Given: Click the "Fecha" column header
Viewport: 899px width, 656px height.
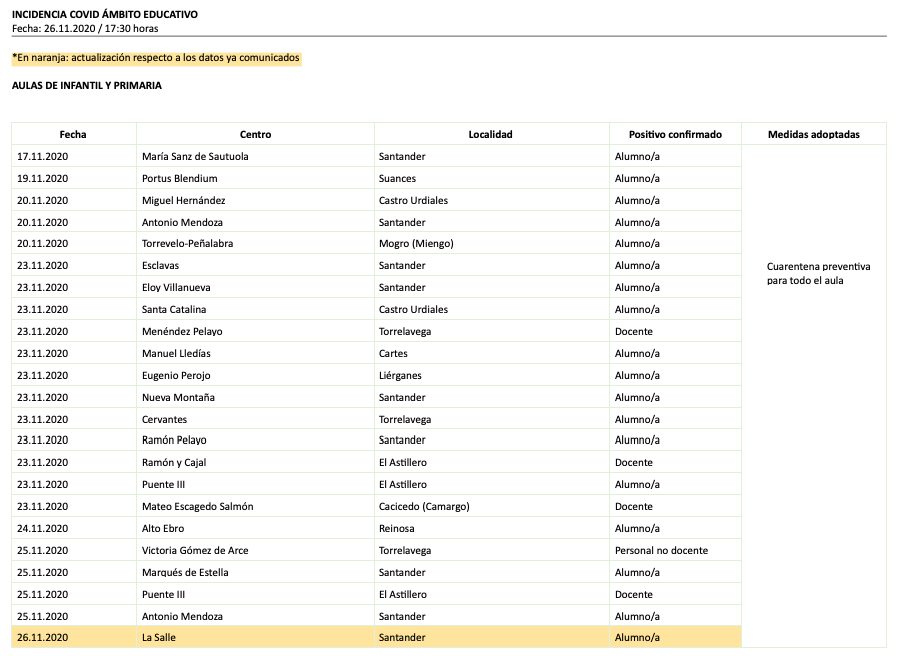Looking at the screenshot, I should coord(73,134).
